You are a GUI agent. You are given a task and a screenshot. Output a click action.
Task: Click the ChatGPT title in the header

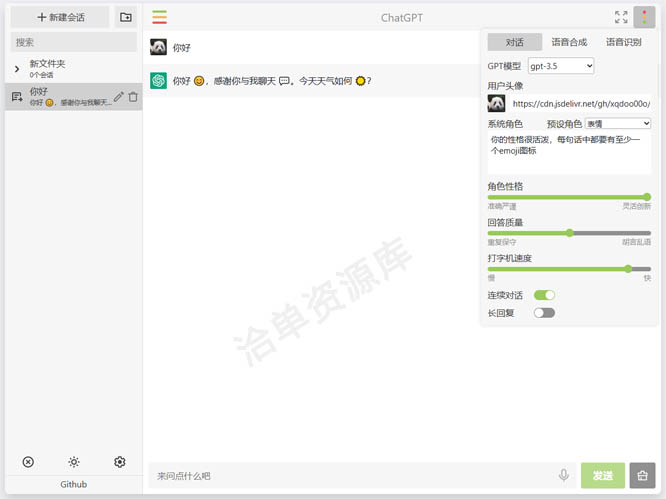tap(401, 18)
